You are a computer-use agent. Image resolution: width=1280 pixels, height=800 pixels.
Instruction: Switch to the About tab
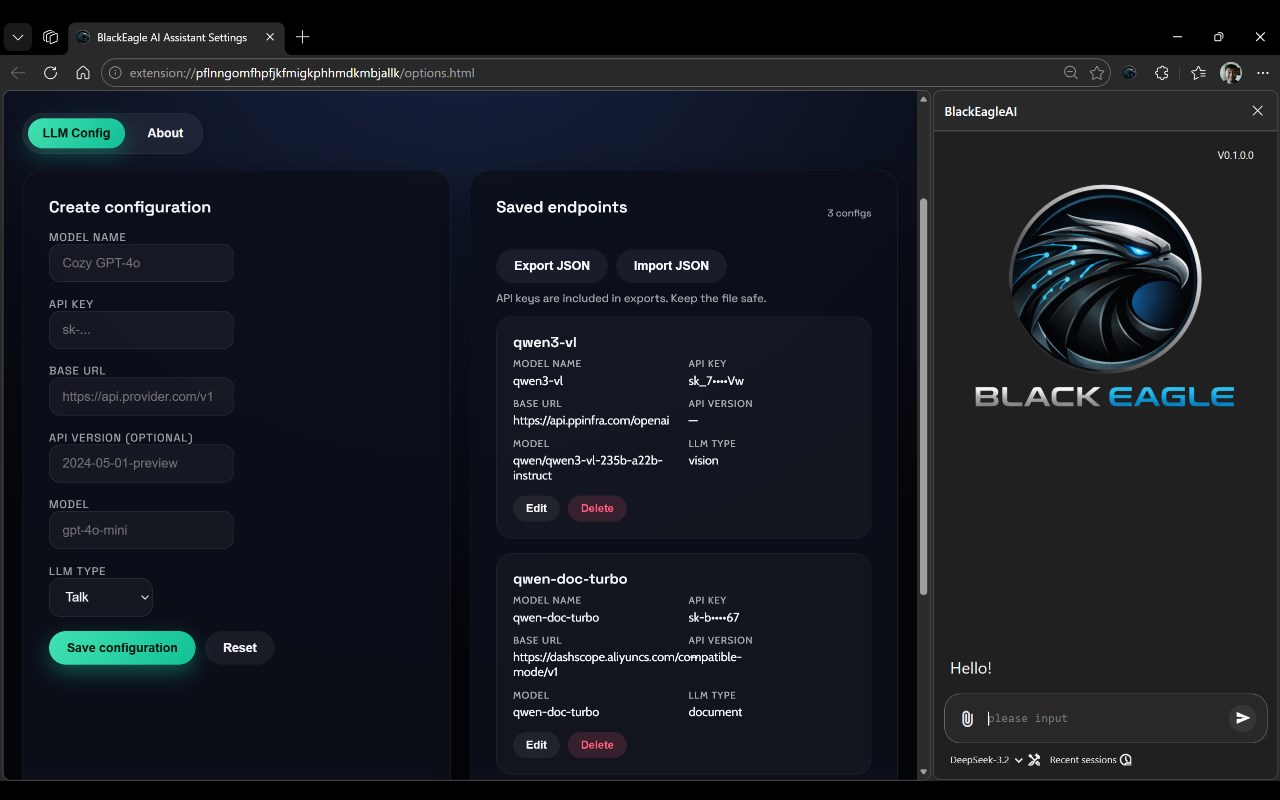pos(165,133)
